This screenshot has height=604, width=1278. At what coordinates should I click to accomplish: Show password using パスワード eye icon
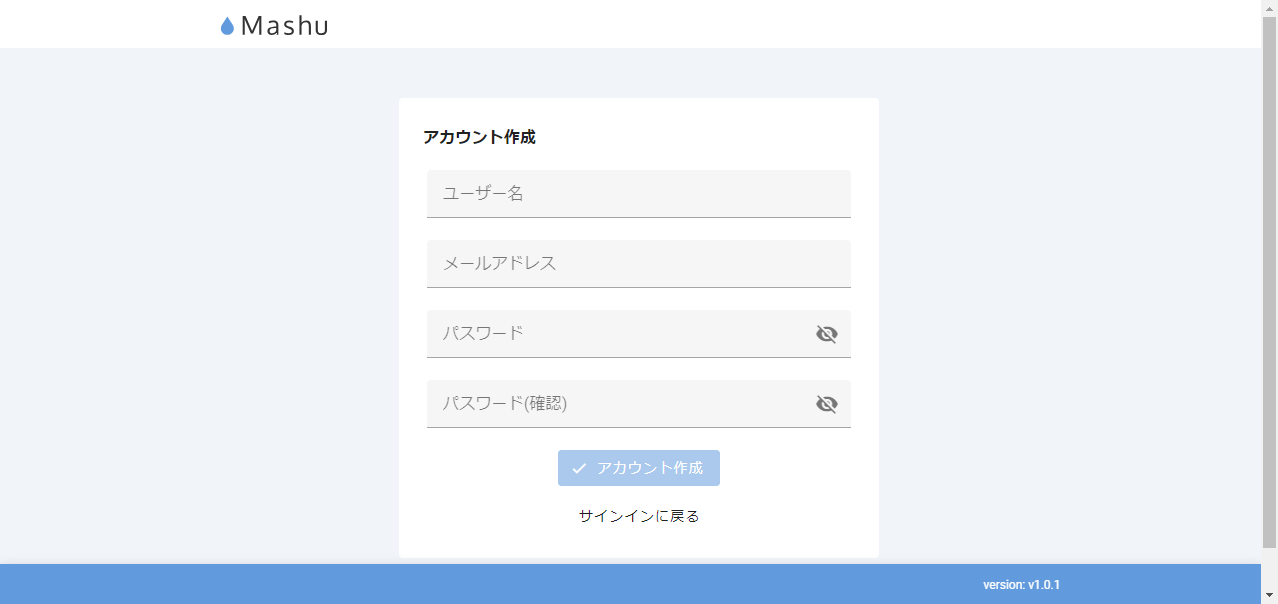[826, 334]
